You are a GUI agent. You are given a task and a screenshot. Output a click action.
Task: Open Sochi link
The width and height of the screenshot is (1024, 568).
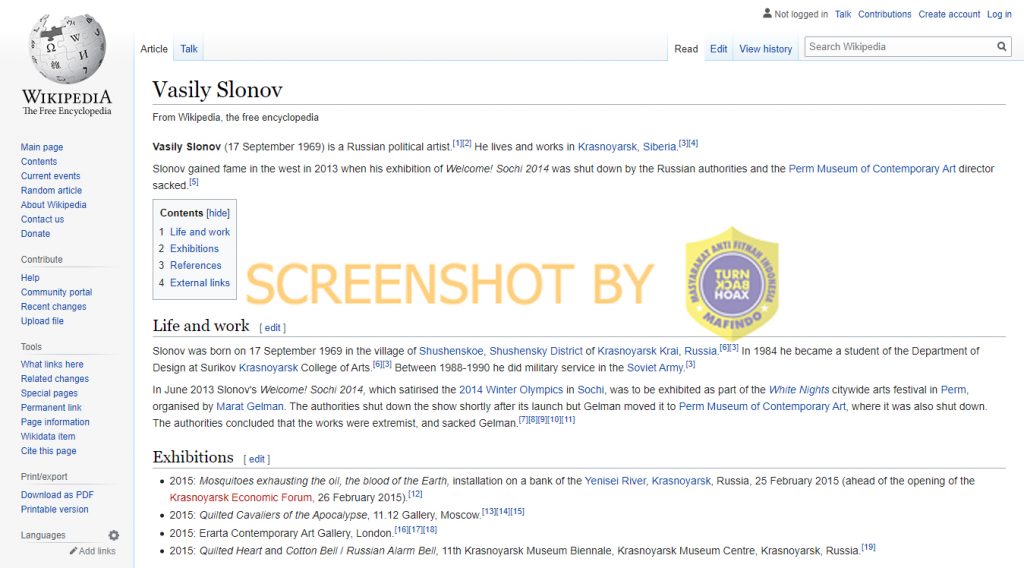tap(590, 390)
